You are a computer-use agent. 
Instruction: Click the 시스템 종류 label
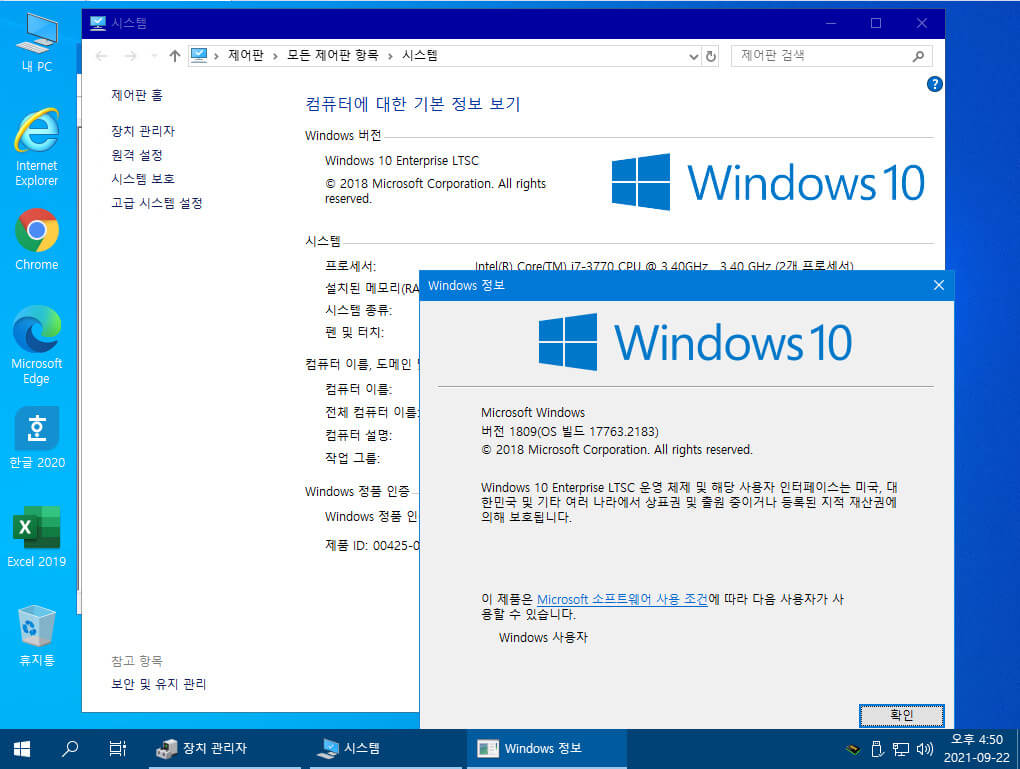[x=358, y=310]
